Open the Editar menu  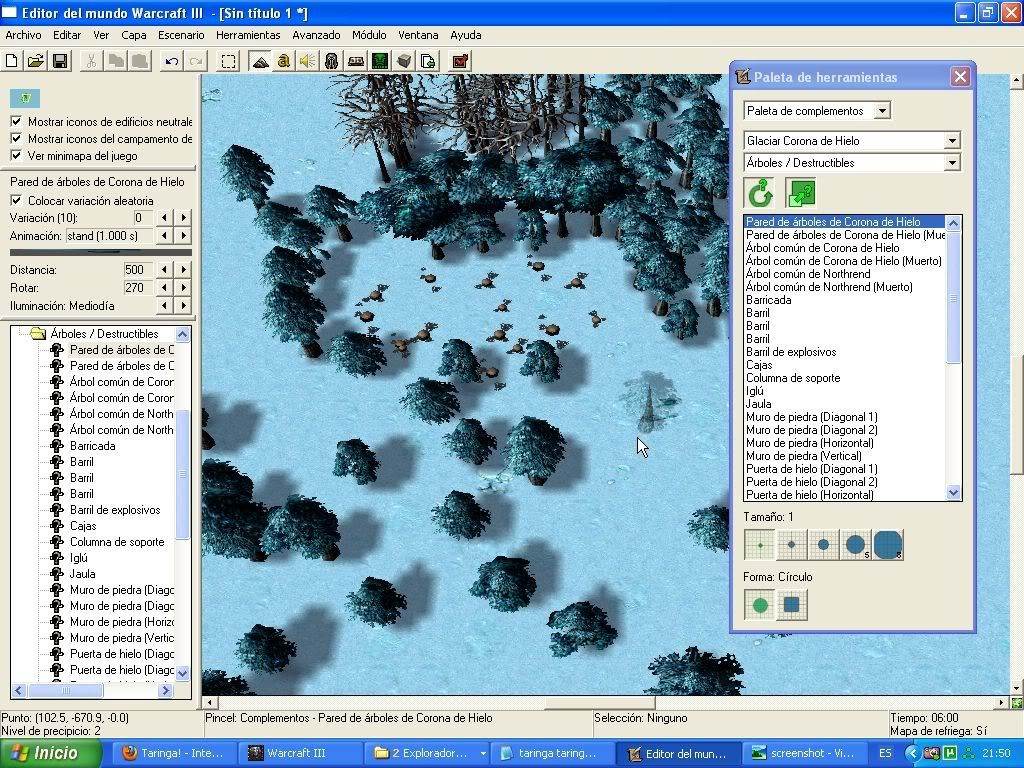pos(67,35)
